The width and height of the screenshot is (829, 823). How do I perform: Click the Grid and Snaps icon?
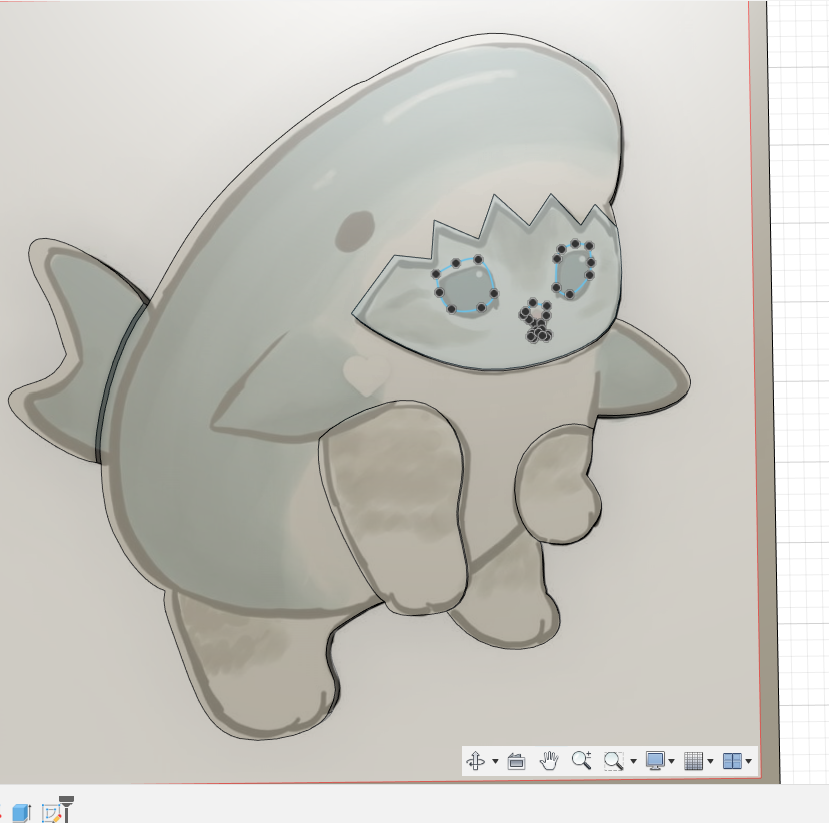[x=692, y=760]
